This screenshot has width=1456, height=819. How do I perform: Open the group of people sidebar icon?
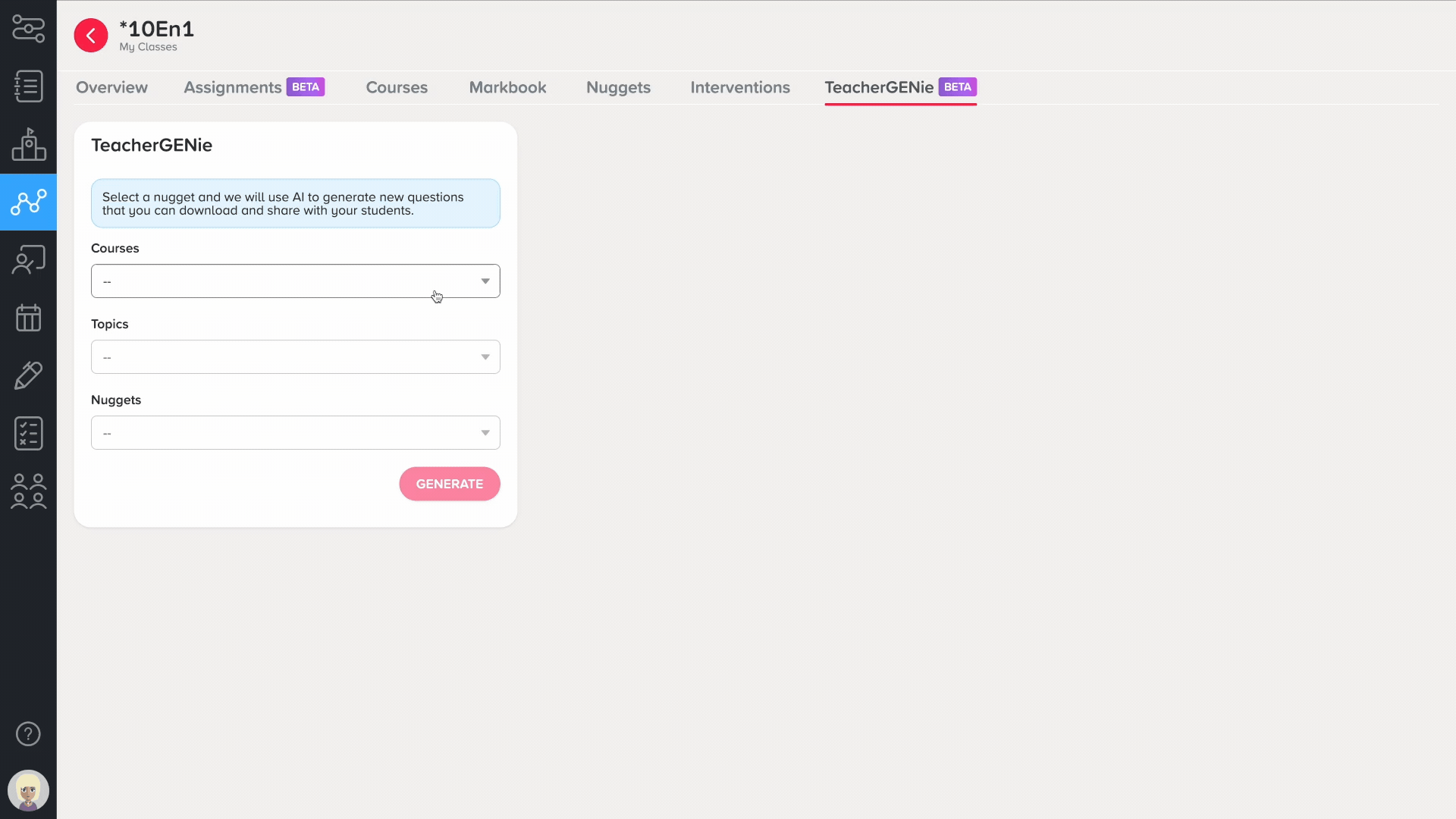[x=28, y=491]
